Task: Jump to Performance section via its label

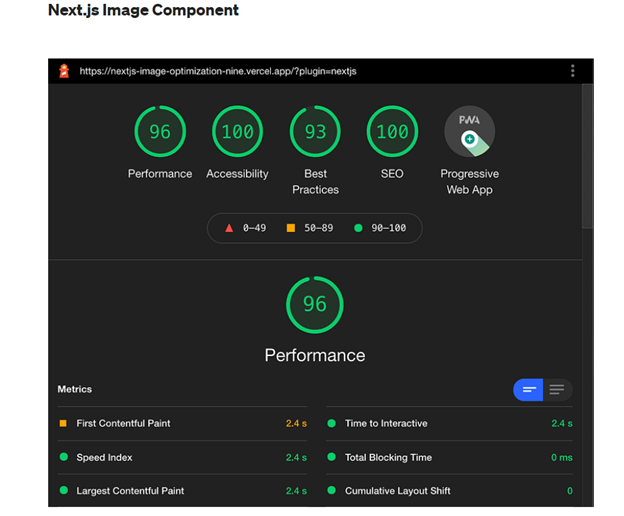Action: click(160, 174)
